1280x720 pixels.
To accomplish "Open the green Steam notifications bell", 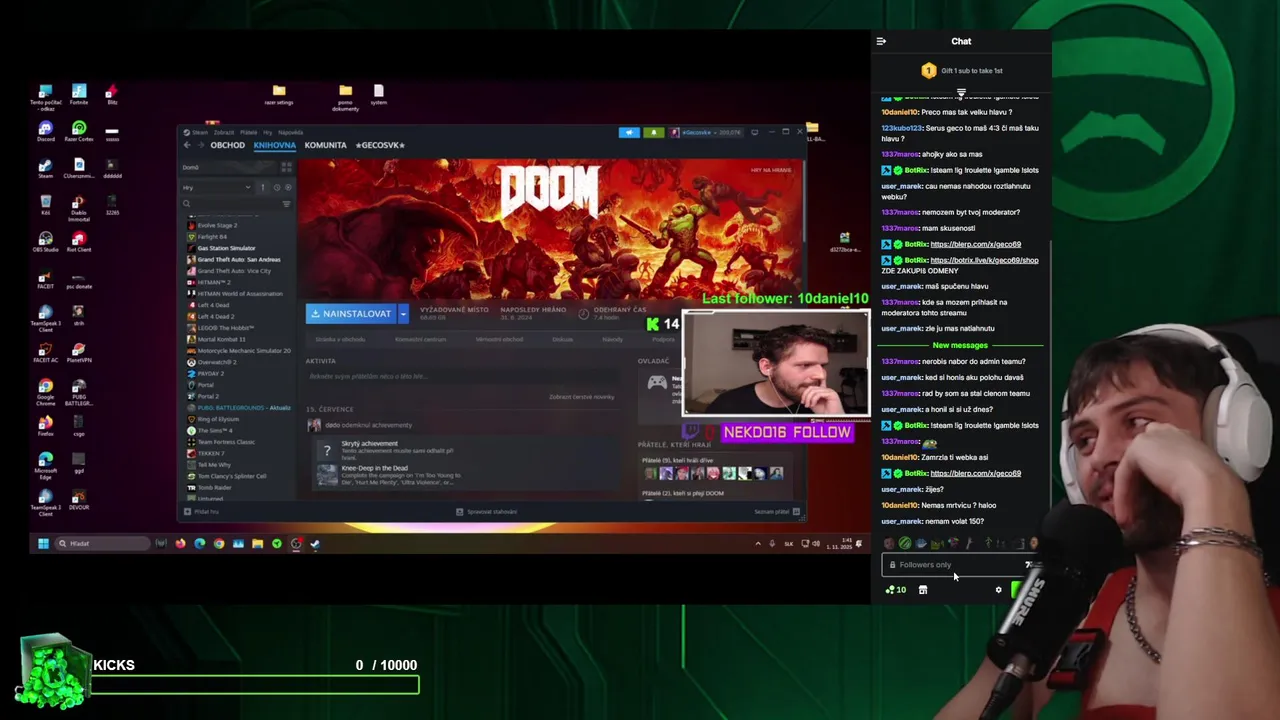I will coord(653,132).
